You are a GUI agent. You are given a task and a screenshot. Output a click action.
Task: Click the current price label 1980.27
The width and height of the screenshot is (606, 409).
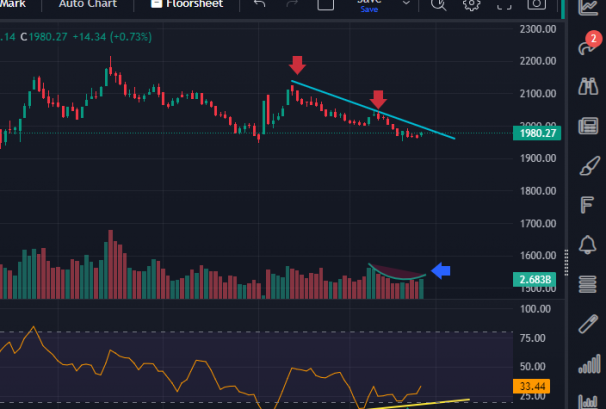pos(537,133)
